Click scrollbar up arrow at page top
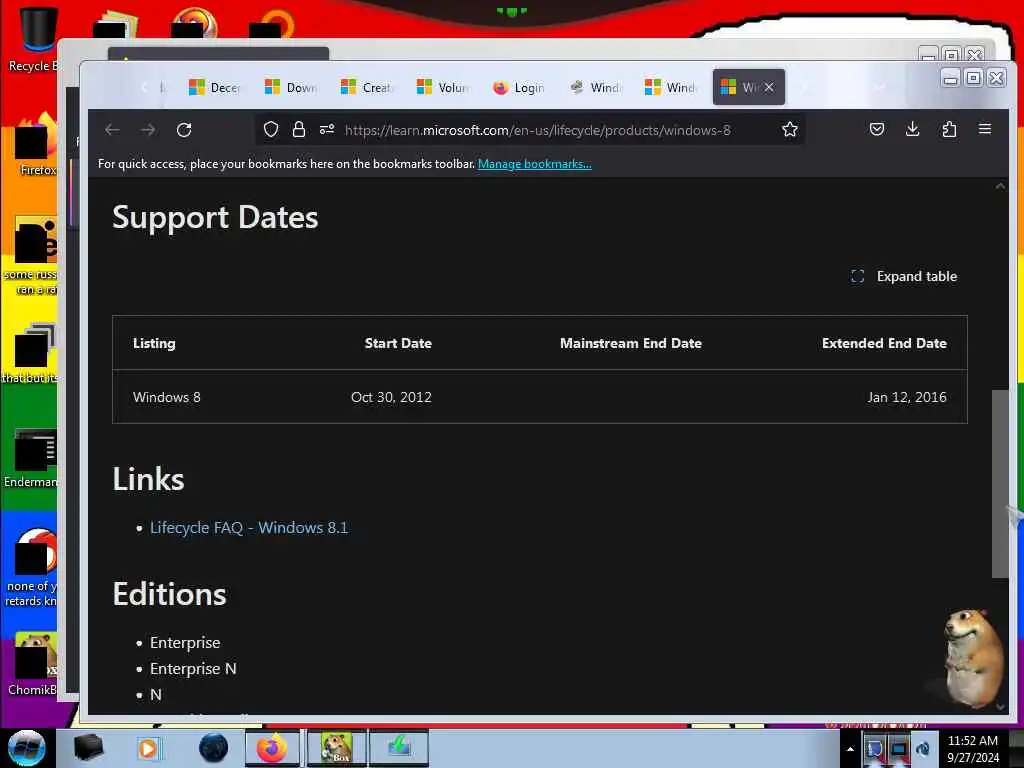The image size is (1024, 768). (1000, 186)
